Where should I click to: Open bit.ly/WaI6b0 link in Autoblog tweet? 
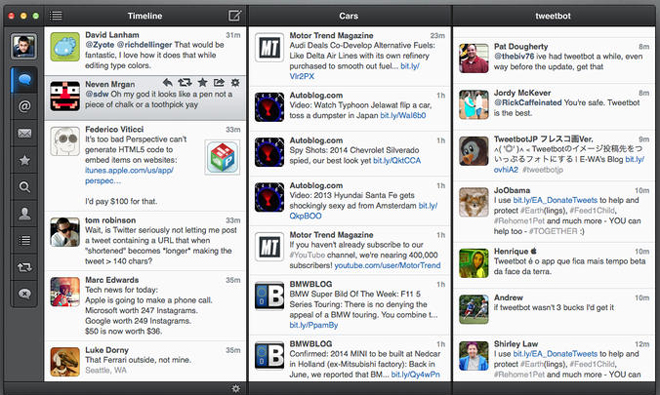coord(403,115)
